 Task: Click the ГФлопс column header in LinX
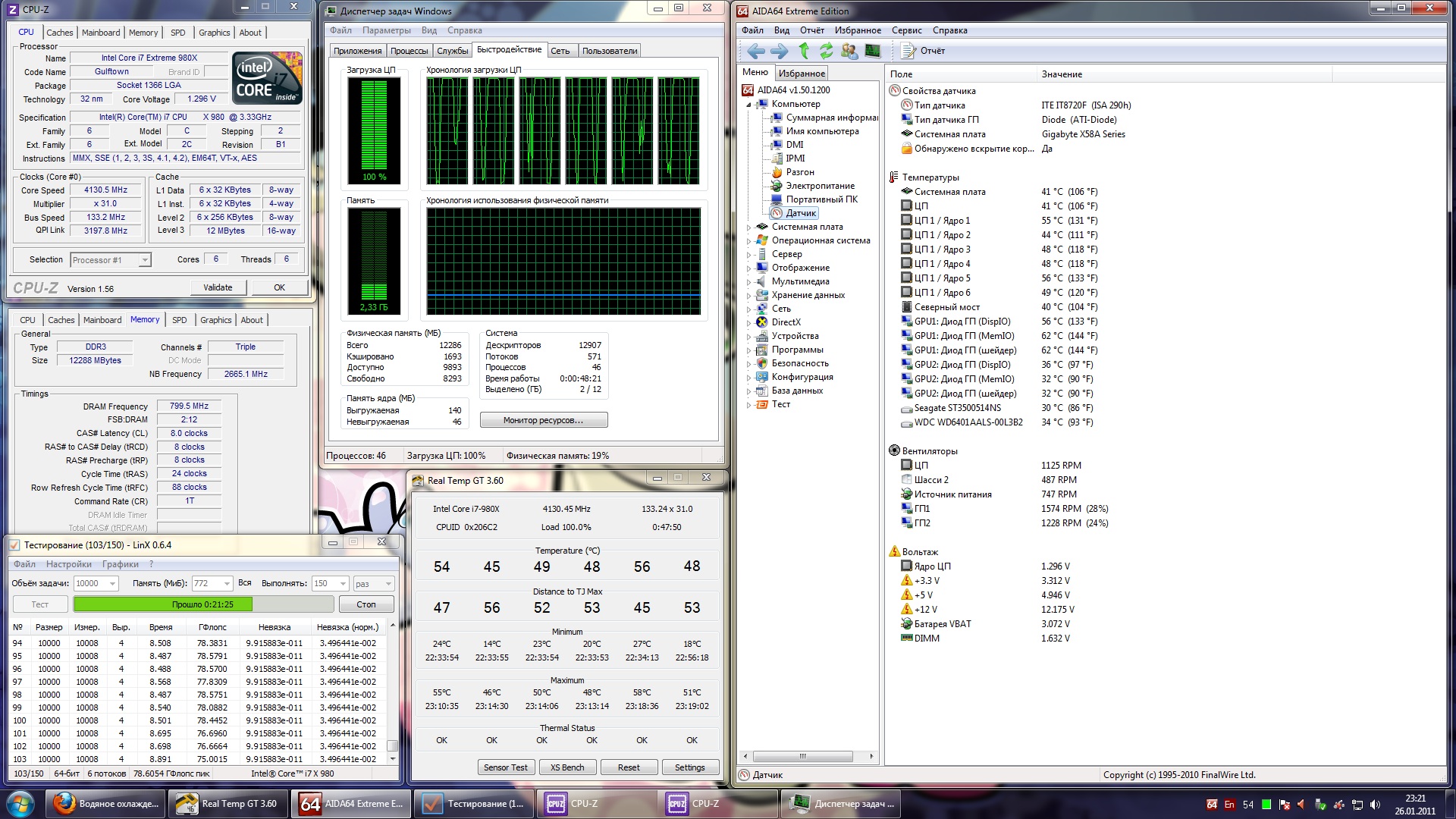pos(212,627)
